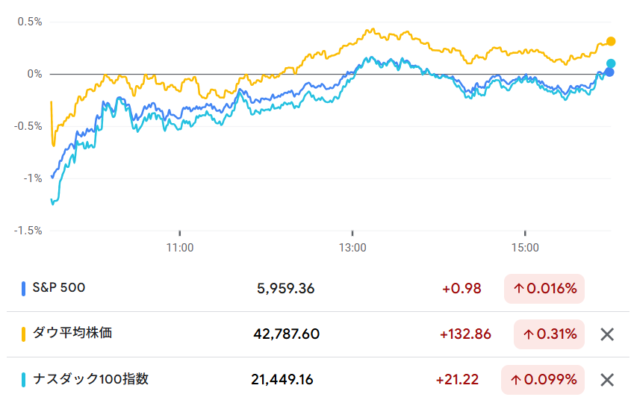Select the cyan ナスダック100指数 color marker
Image resolution: width=631 pixels, height=400 pixels.
click(23, 379)
